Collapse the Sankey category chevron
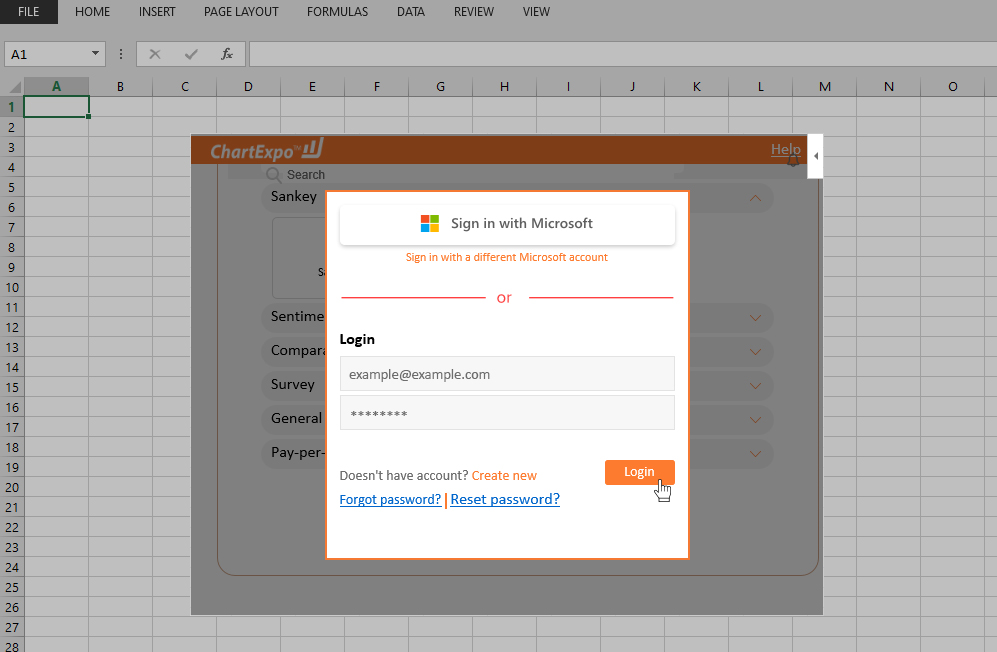This screenshot has width=997, height=652. coord(755,198)
